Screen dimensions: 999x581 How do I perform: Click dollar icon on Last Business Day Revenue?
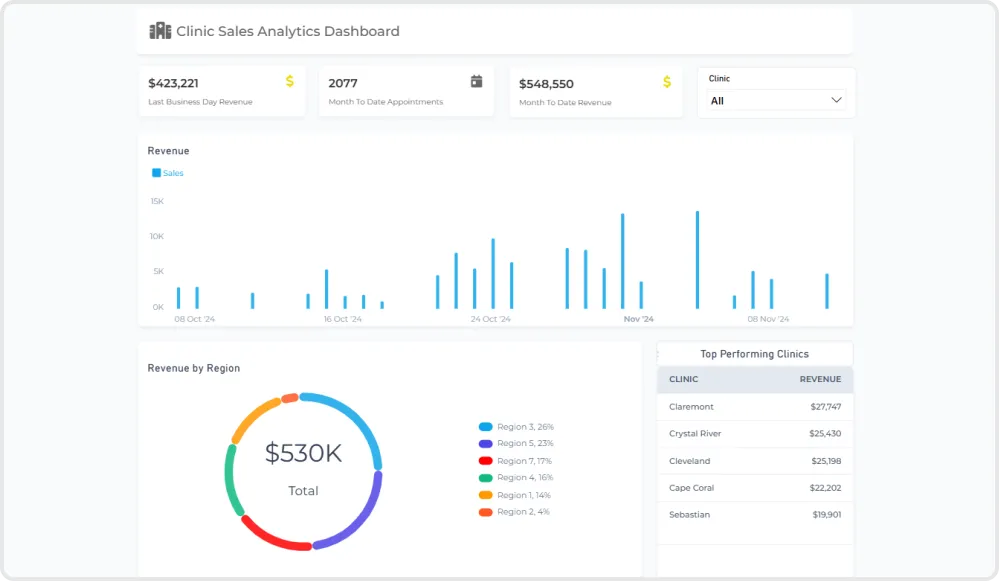290,81
